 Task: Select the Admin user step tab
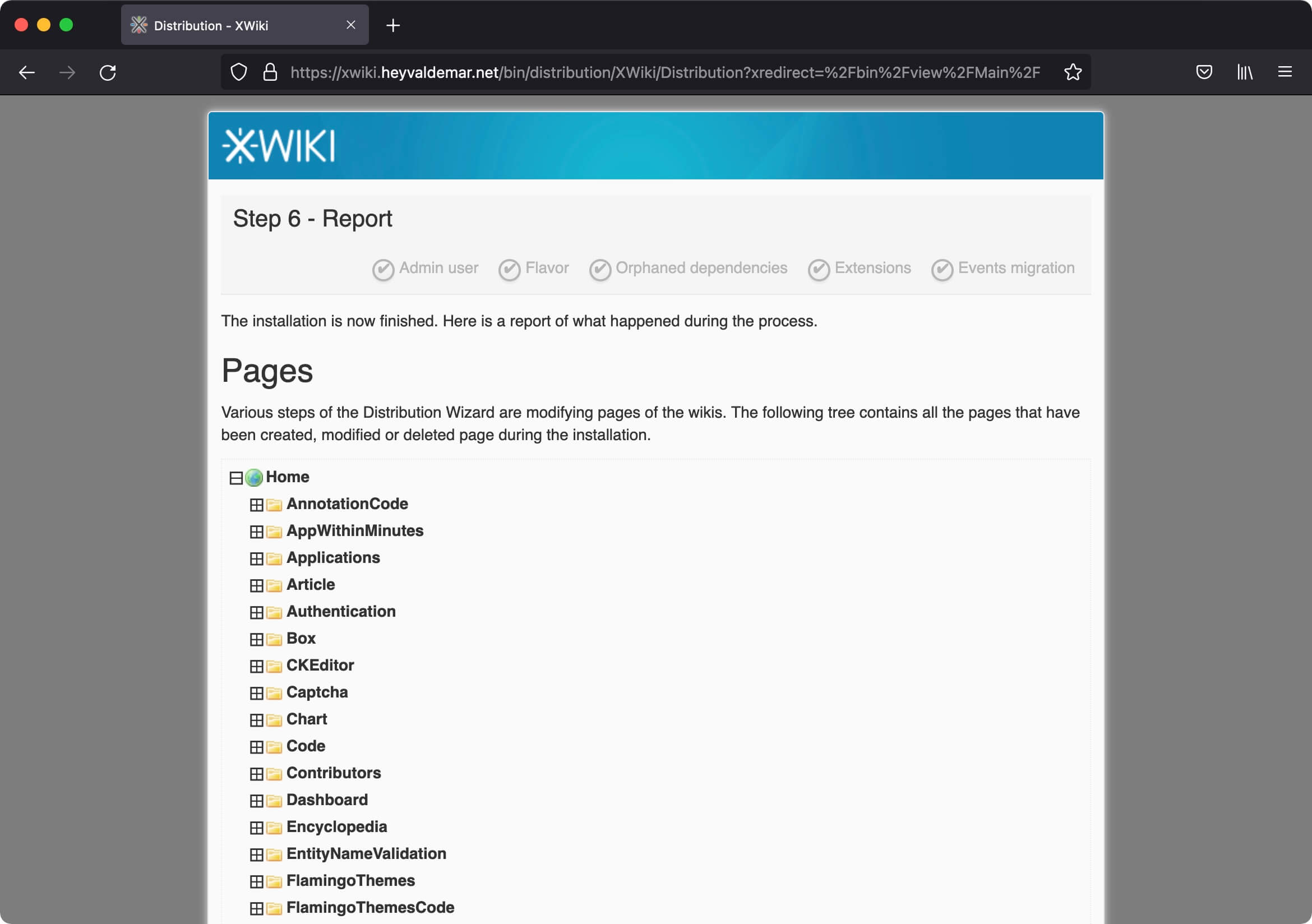425,268
